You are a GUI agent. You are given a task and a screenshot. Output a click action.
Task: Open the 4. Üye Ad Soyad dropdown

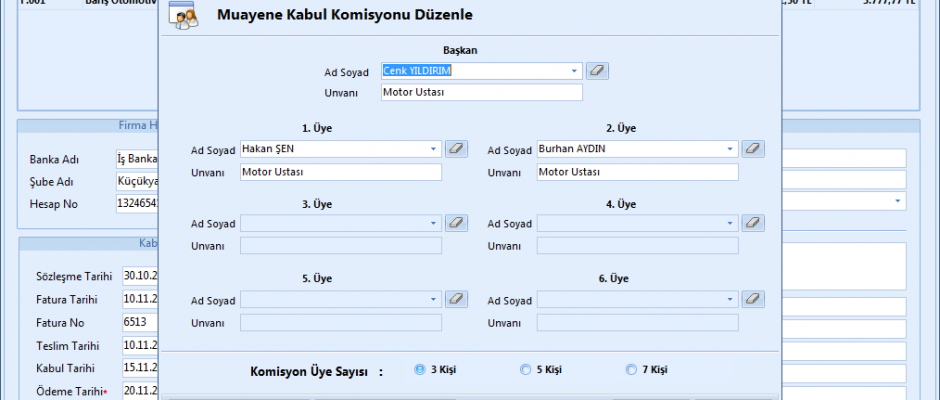pos(731,223)
